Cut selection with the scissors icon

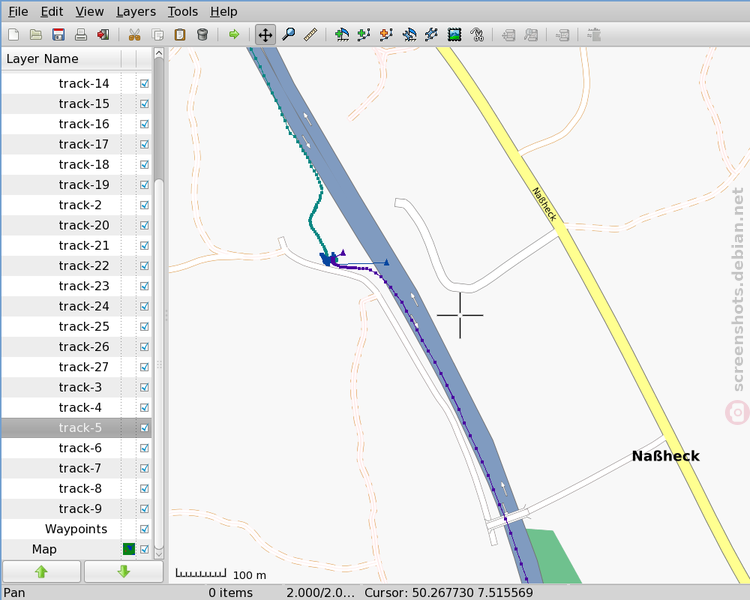click(x=134, y=34)
